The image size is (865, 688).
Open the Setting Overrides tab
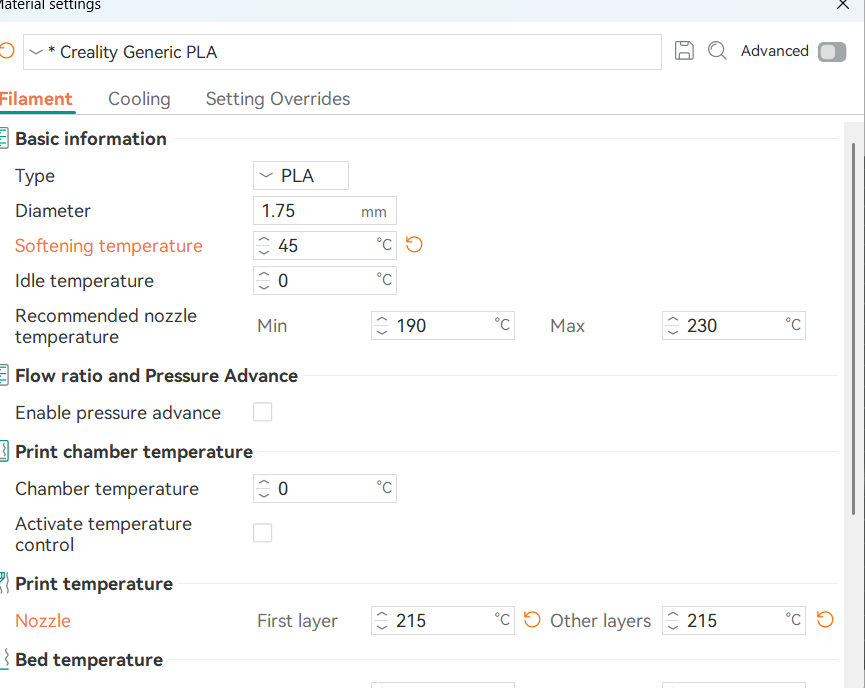[x=277, y=99]
